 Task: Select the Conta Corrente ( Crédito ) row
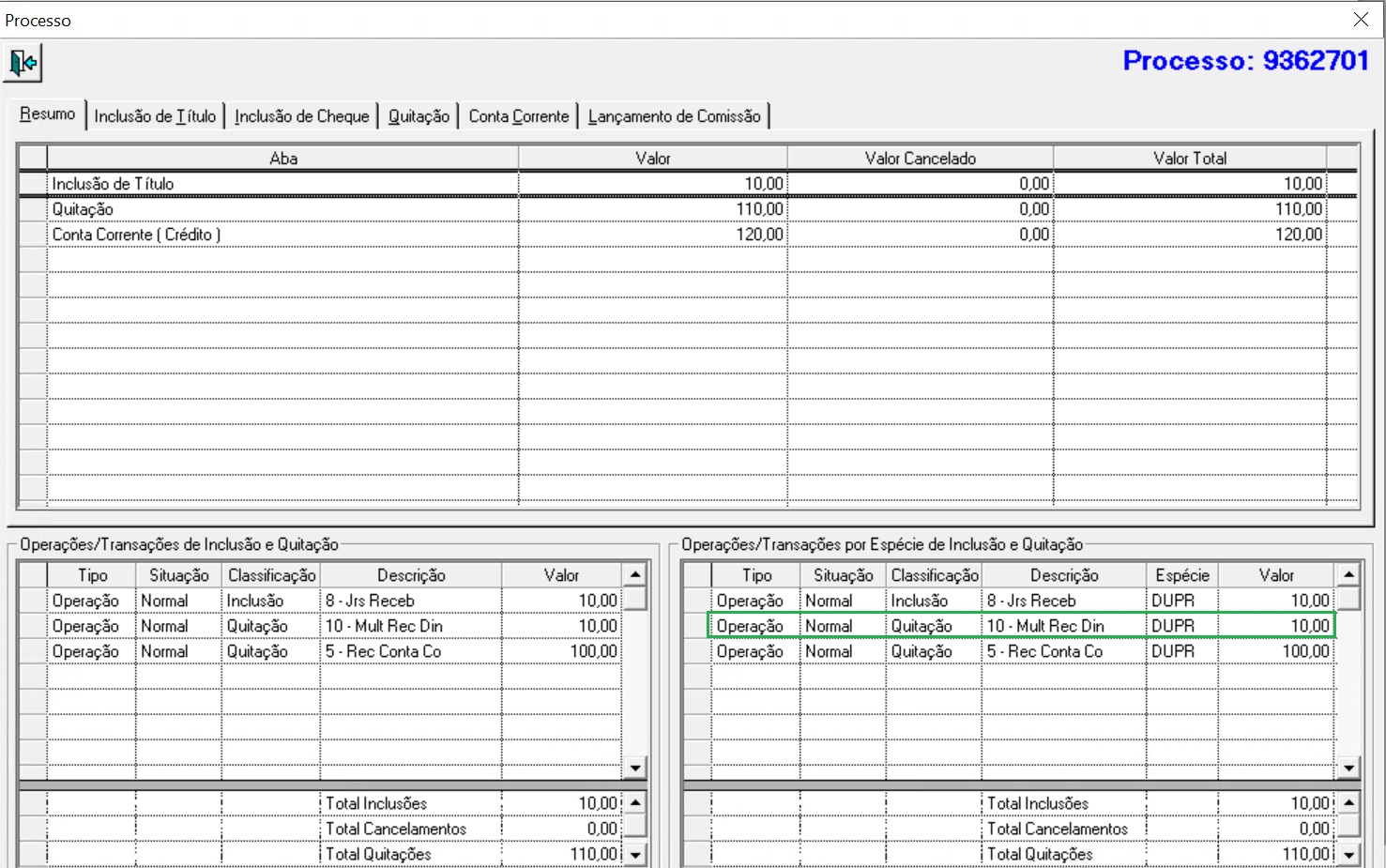(688, 235)
